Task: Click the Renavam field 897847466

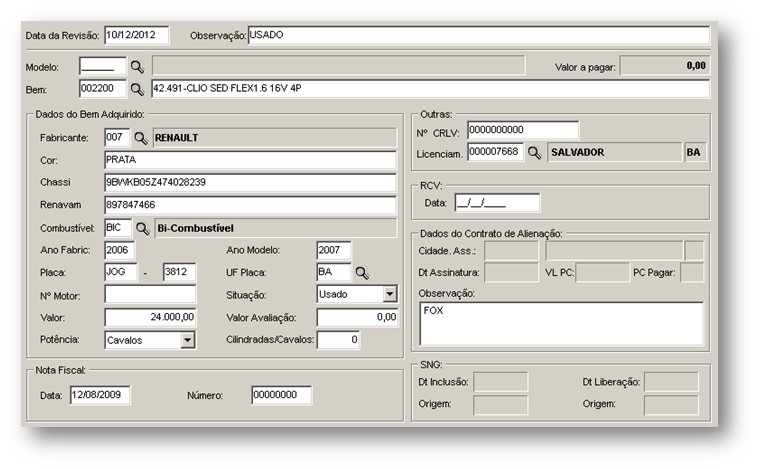Action: (x=251, y=205)
